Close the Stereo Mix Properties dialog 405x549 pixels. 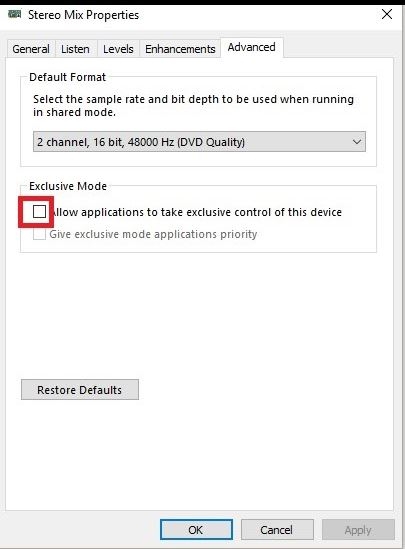387,14
